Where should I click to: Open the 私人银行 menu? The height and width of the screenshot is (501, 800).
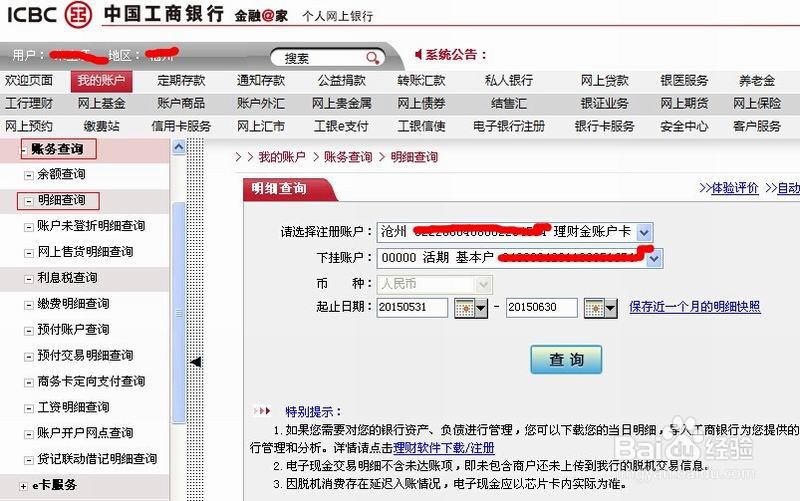click(x=509, y=81)
